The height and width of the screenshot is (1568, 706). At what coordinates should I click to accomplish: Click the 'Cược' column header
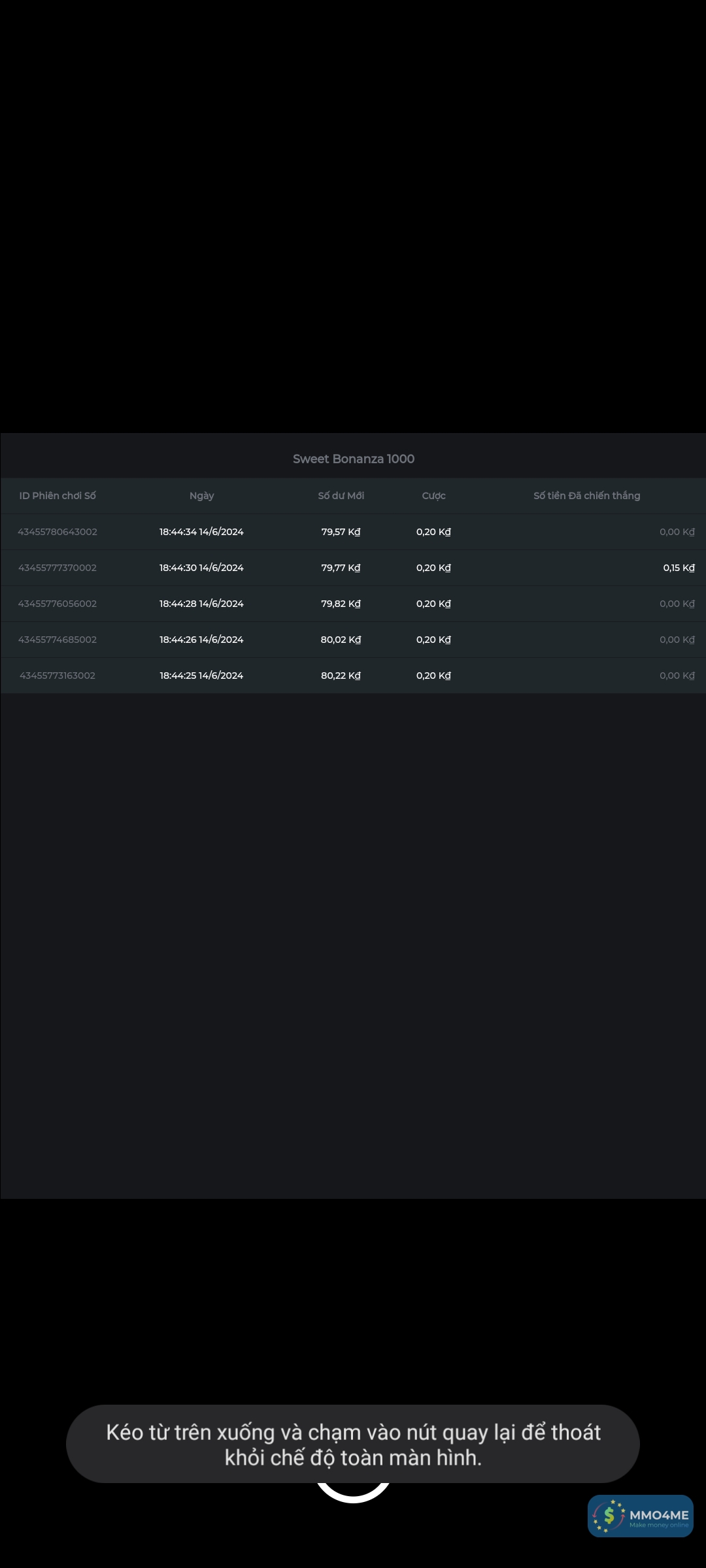[x=433, y=496]
